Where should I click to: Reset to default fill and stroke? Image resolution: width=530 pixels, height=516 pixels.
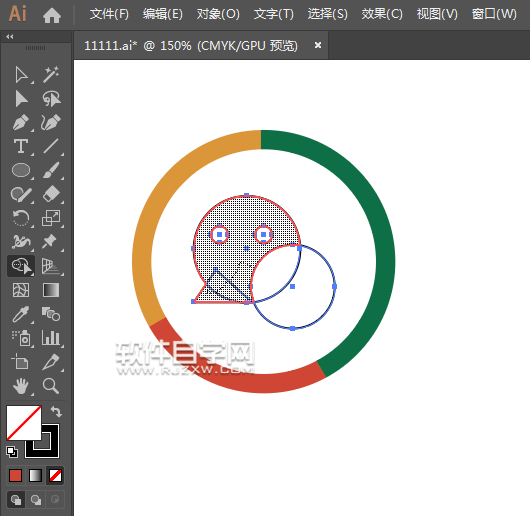(12, 452)
